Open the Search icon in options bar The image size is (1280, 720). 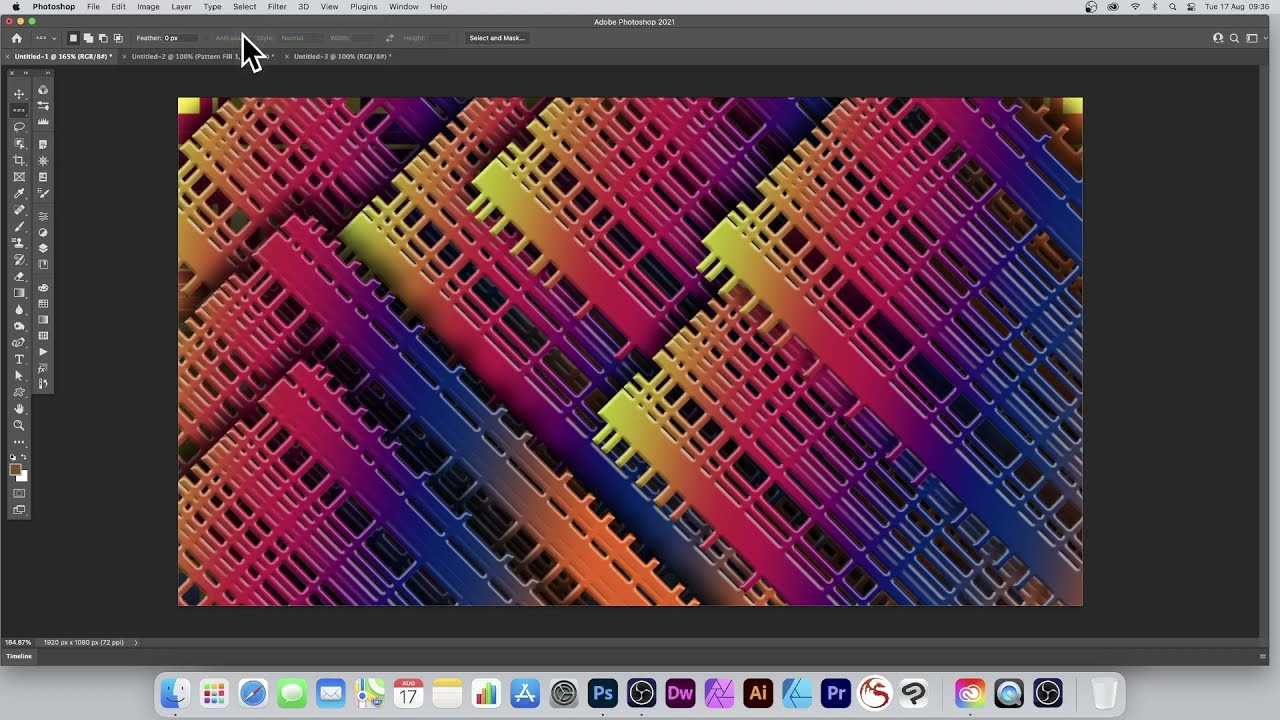[1234, 38]
